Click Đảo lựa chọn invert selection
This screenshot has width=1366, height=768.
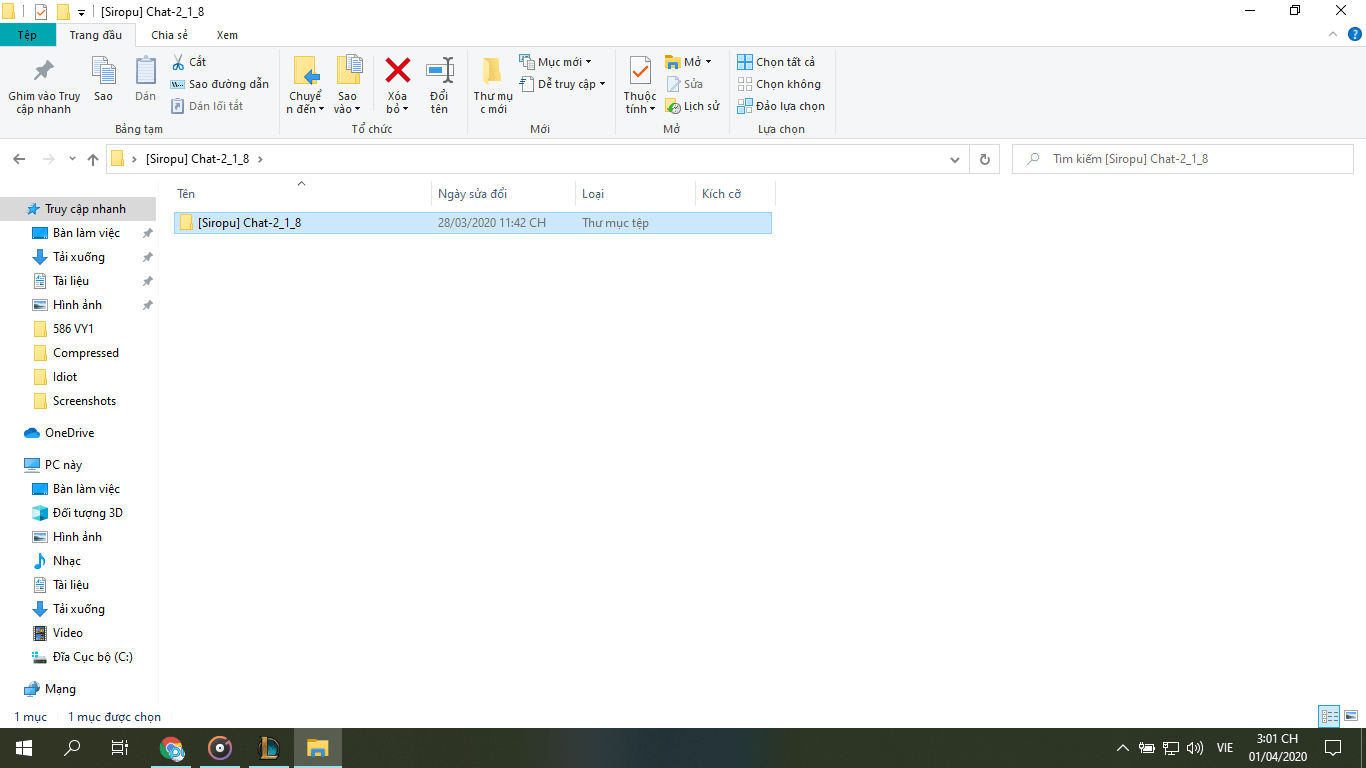[781, 106]
